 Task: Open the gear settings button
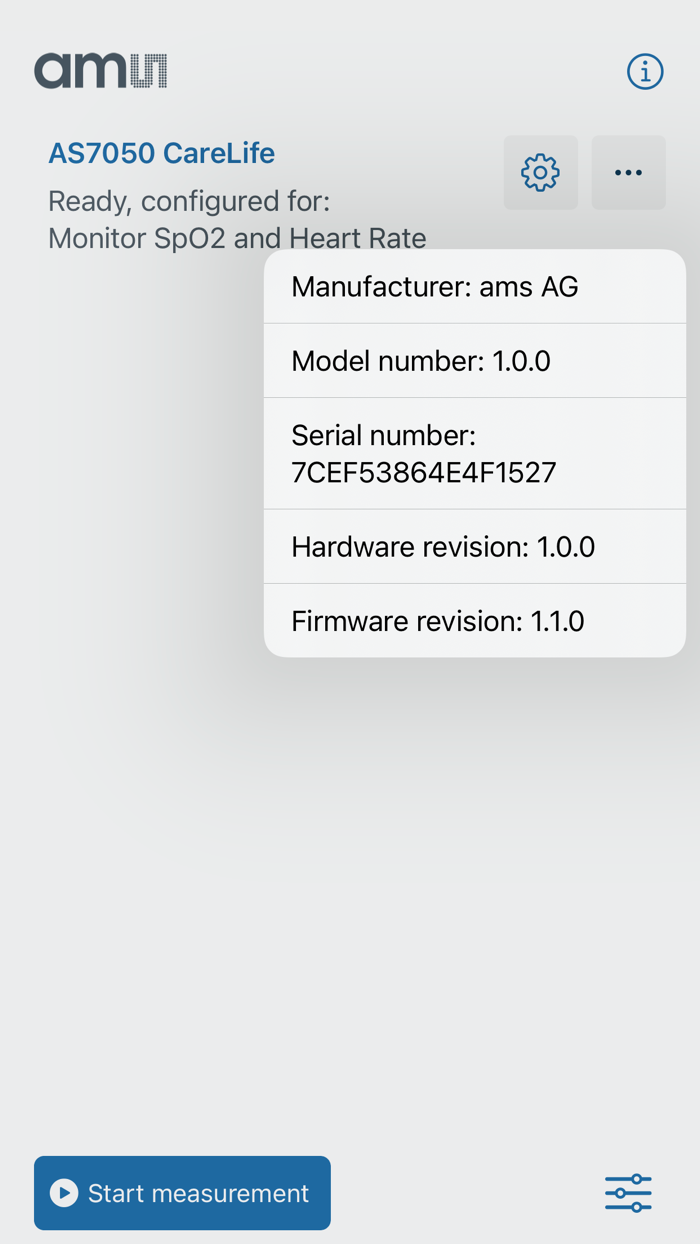tap(540, 172)
